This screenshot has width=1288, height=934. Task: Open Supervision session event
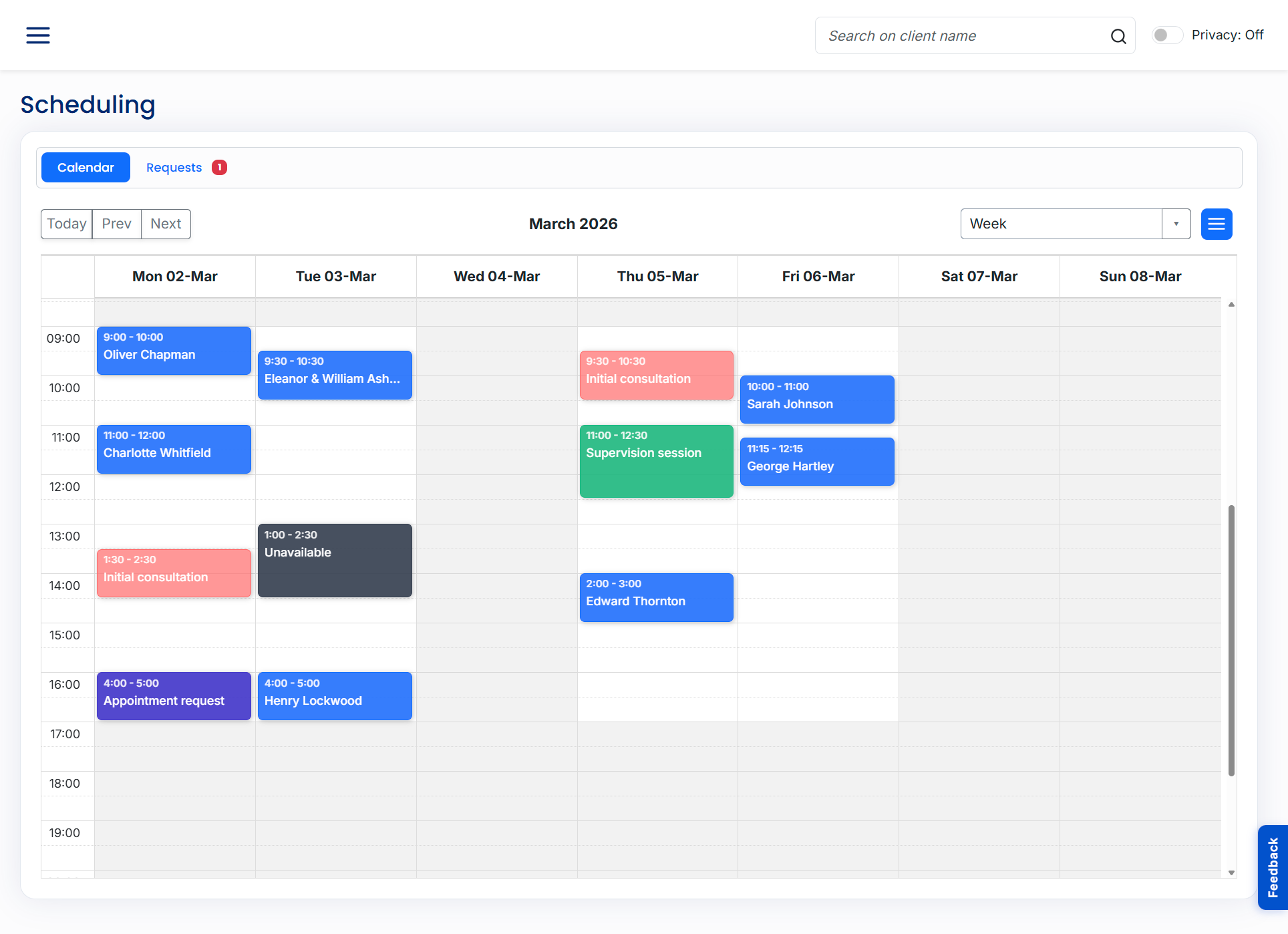(657, 461)
